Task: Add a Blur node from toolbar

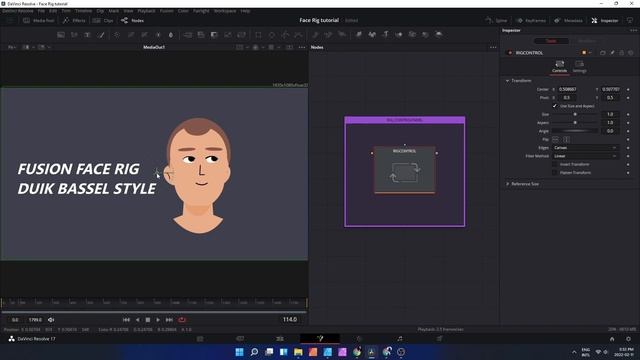Action: tap(171, 35)
